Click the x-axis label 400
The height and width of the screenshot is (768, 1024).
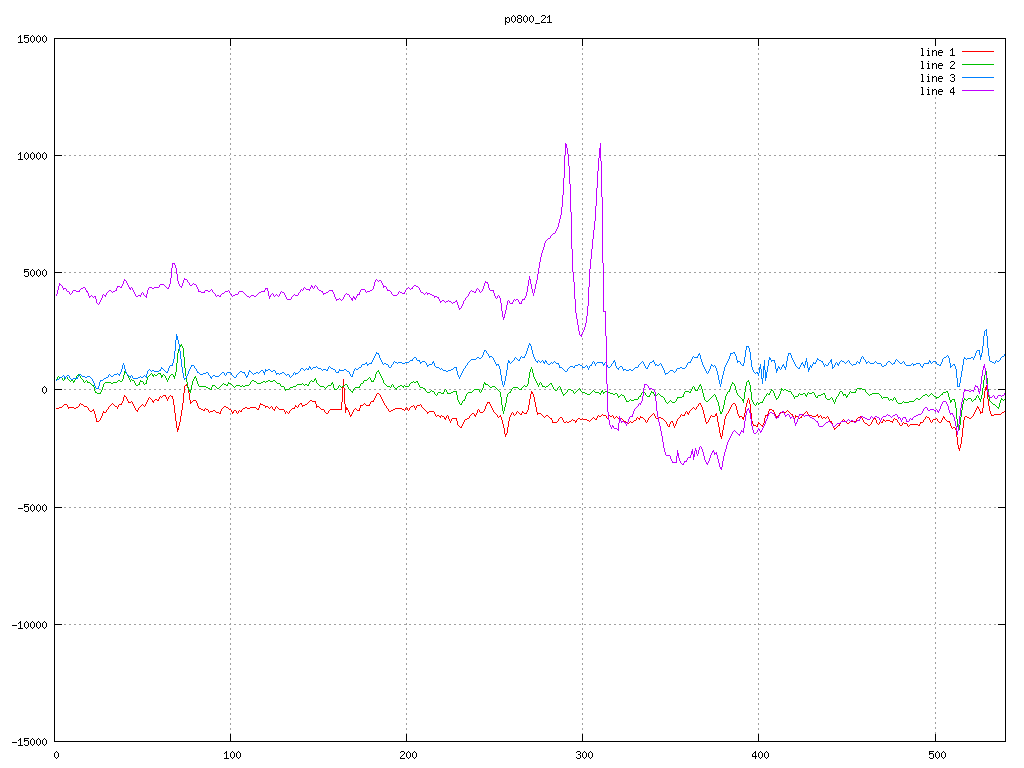point(761,756)
